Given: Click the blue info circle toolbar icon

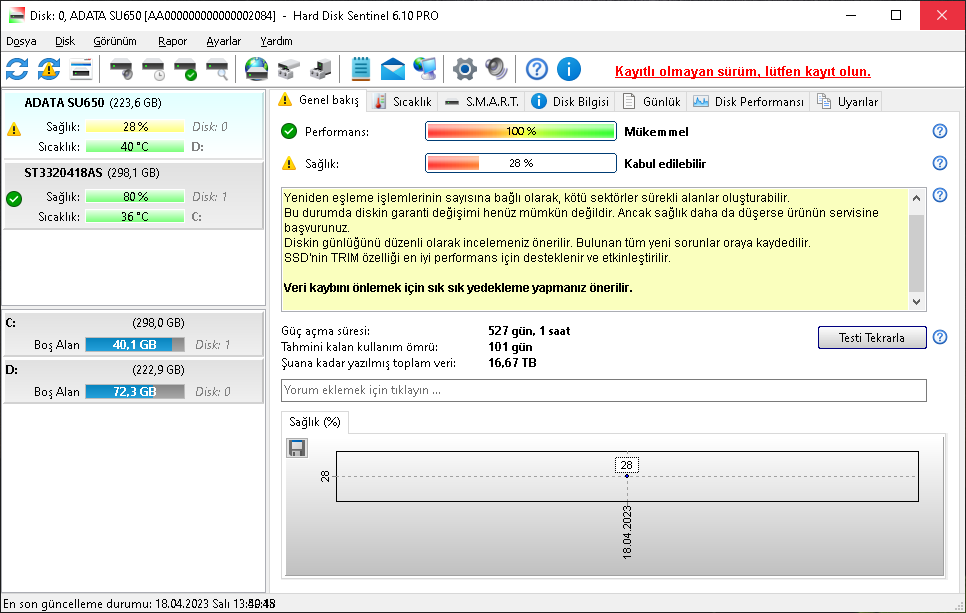Looking at the screenshot, I should coord(569,69).
